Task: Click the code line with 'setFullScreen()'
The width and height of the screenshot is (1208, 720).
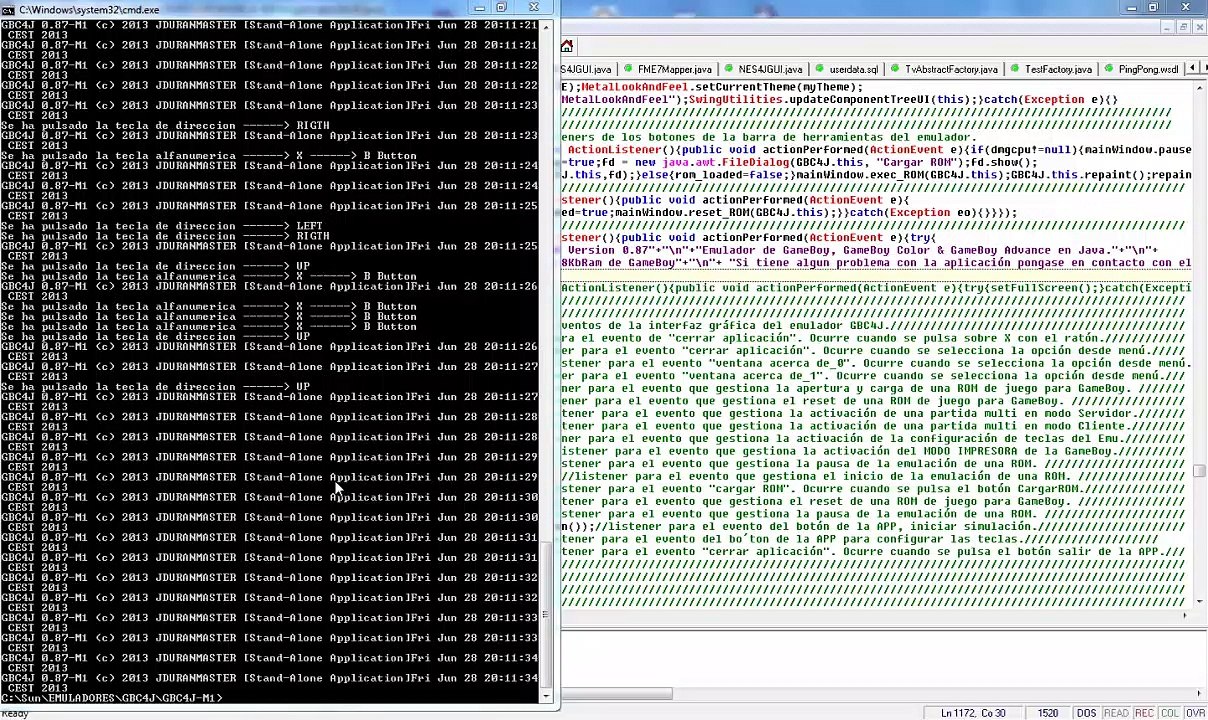Action: (876, 288)
